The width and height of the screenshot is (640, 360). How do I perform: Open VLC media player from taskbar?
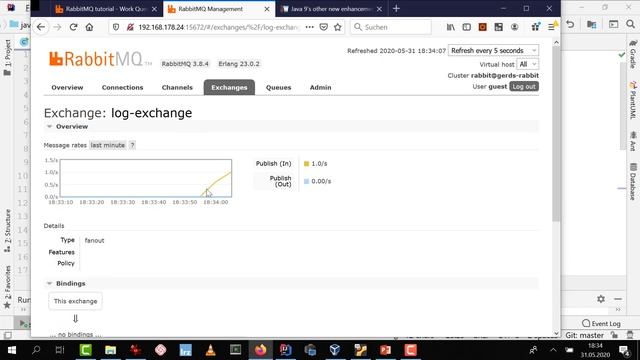(211, 350)
